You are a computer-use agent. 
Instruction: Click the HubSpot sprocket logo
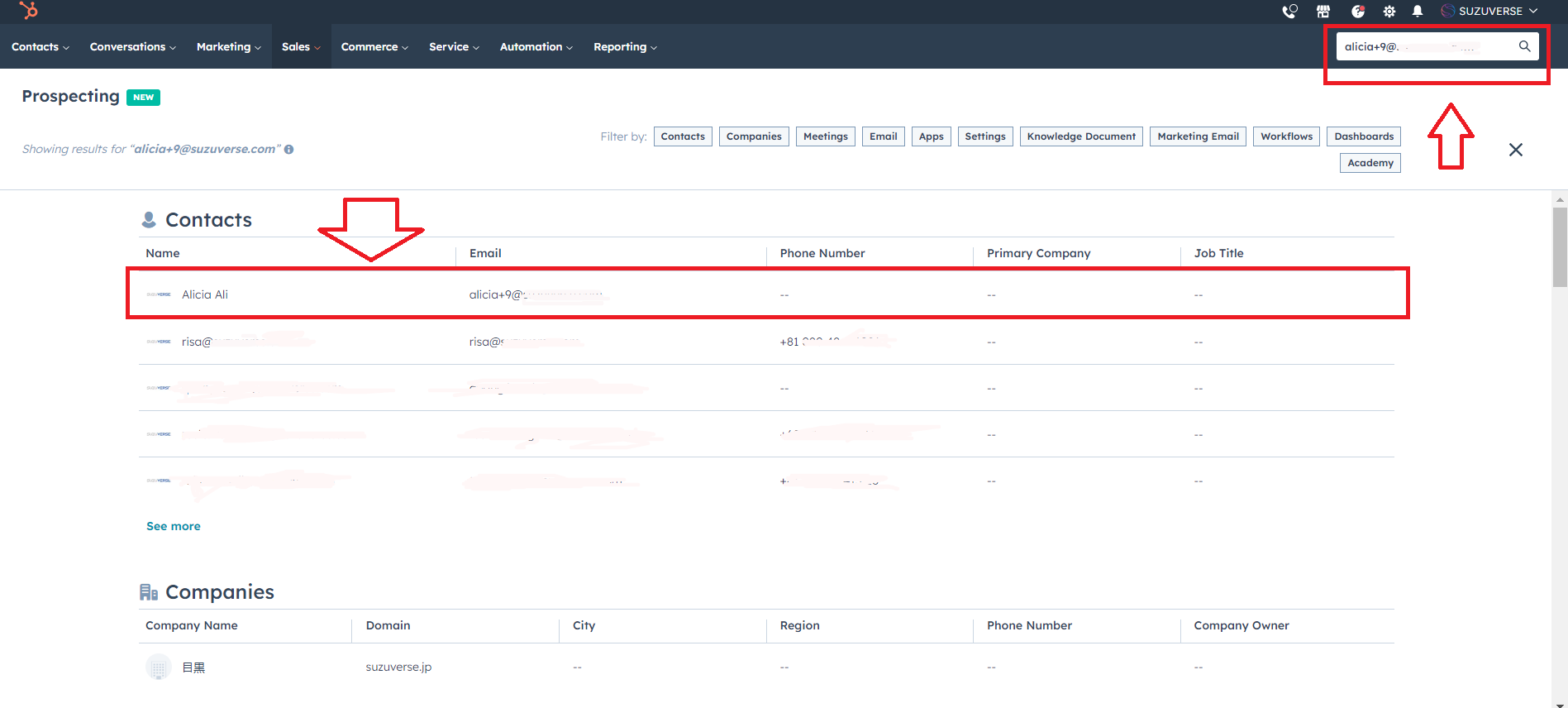pyautogui.click(x=29, y=11)
